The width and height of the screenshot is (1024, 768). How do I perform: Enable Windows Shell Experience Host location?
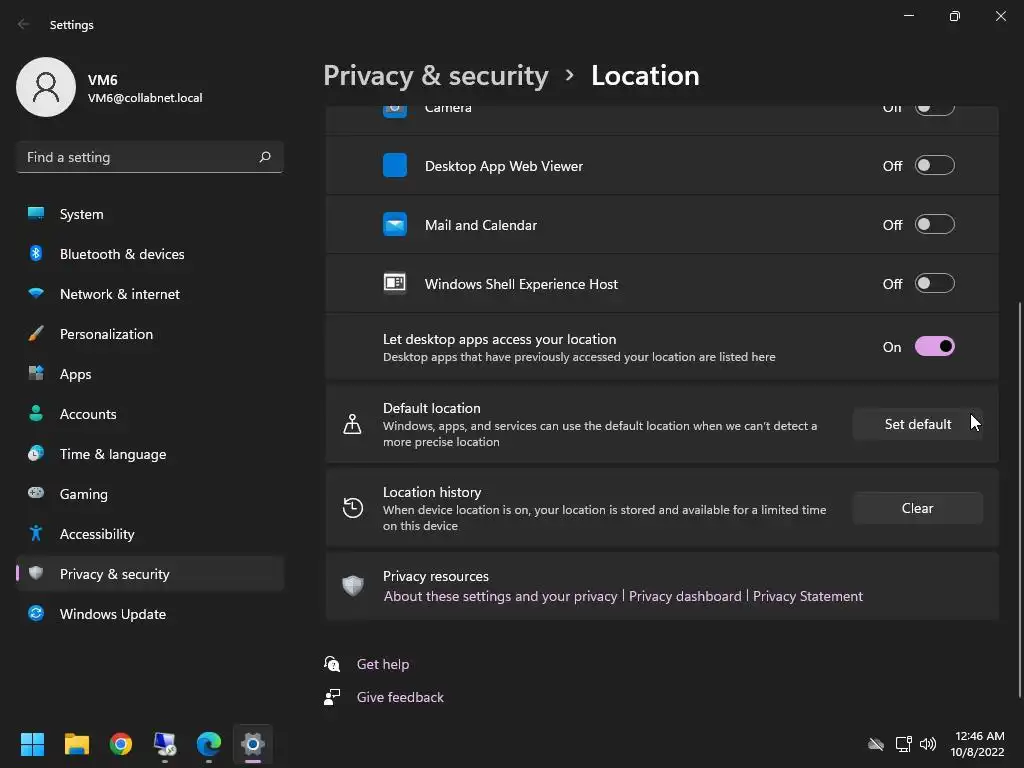pos(935,283)
